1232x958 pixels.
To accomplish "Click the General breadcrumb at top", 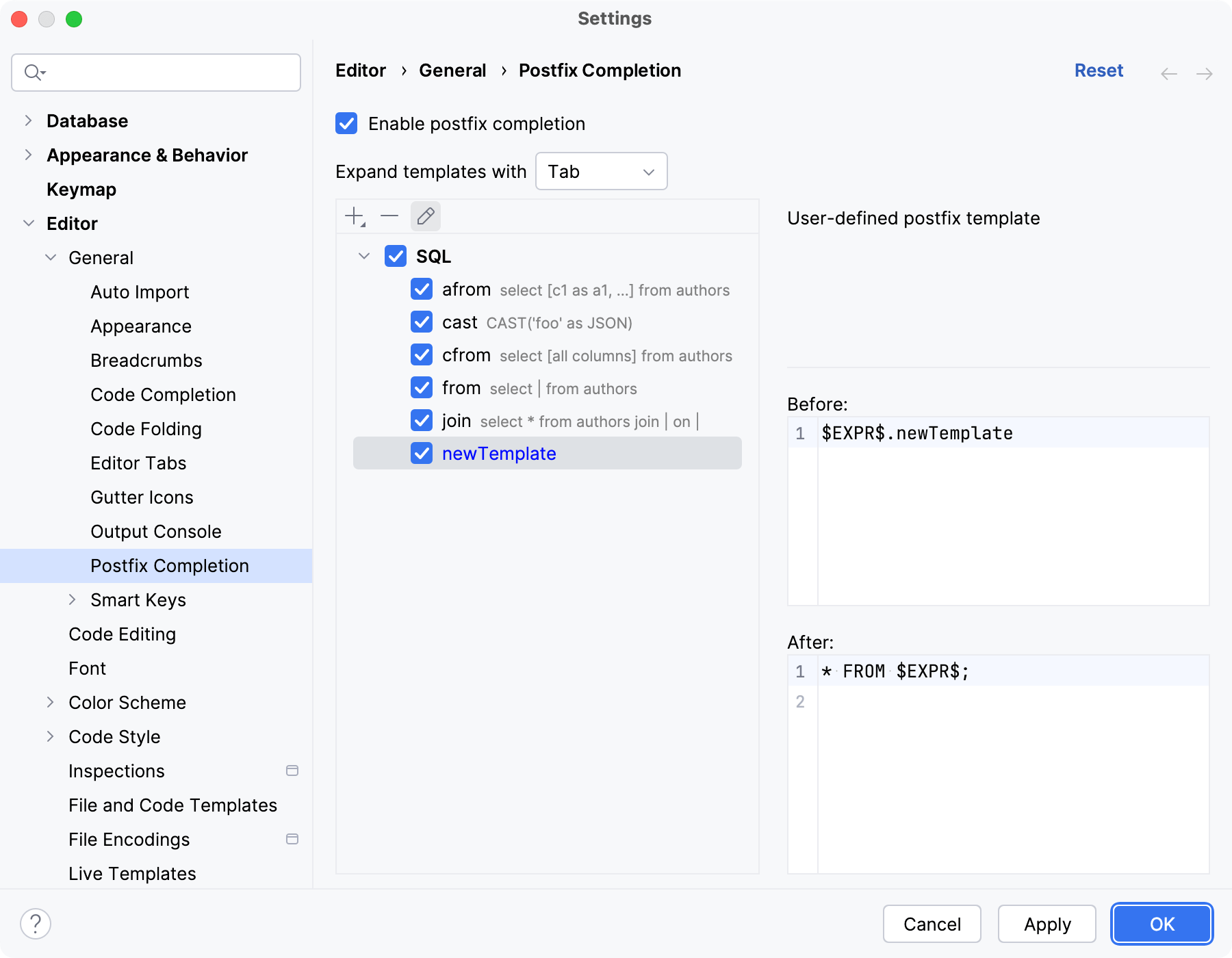I will point(452,70).
